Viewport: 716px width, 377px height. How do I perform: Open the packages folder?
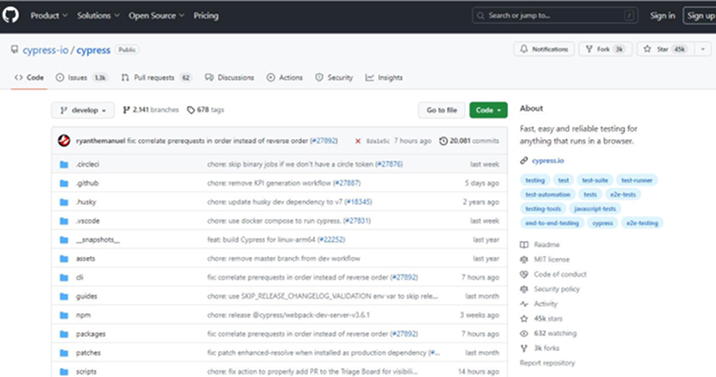tap(90, 334)
